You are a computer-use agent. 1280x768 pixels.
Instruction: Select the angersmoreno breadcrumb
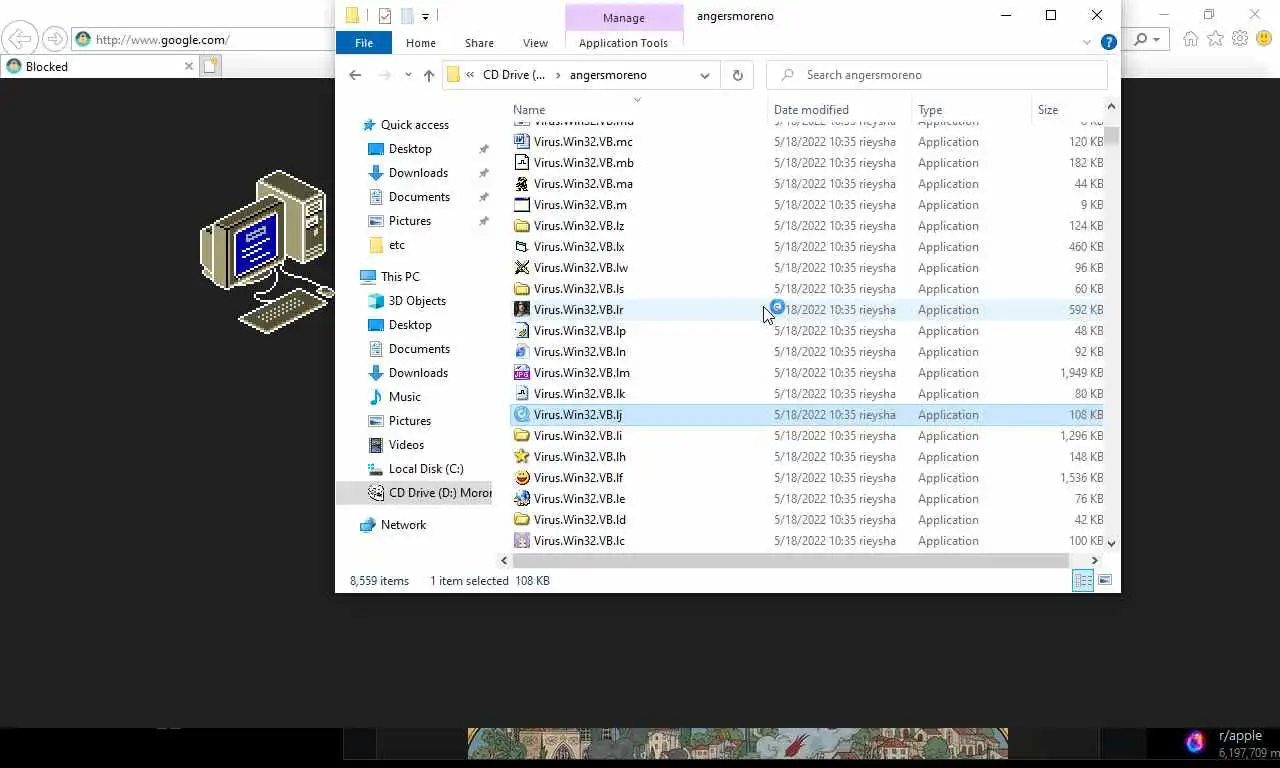tap(608, 75)
